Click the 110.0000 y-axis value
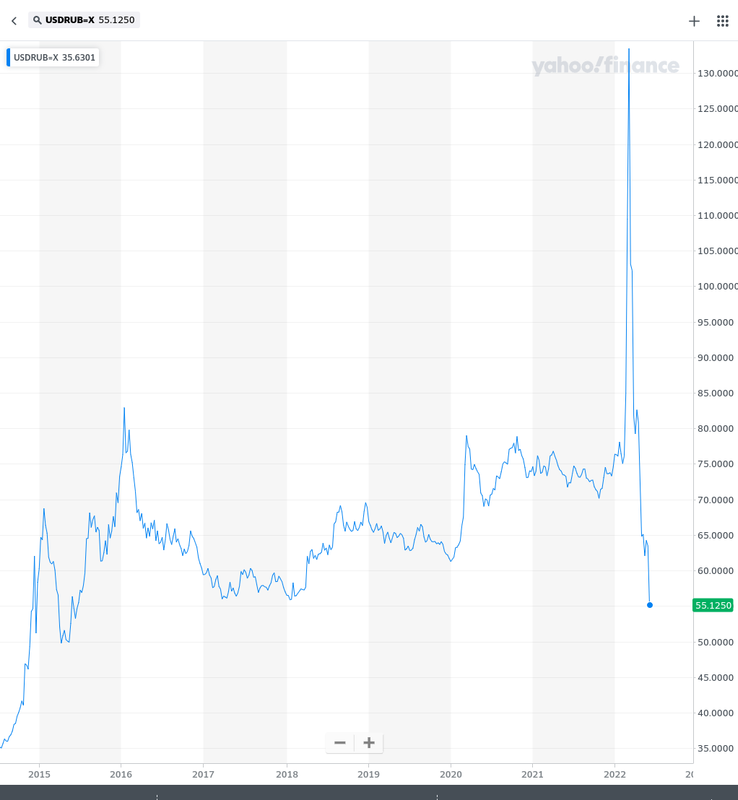This screenshot has width=738, height=800. tap(718, 215)
